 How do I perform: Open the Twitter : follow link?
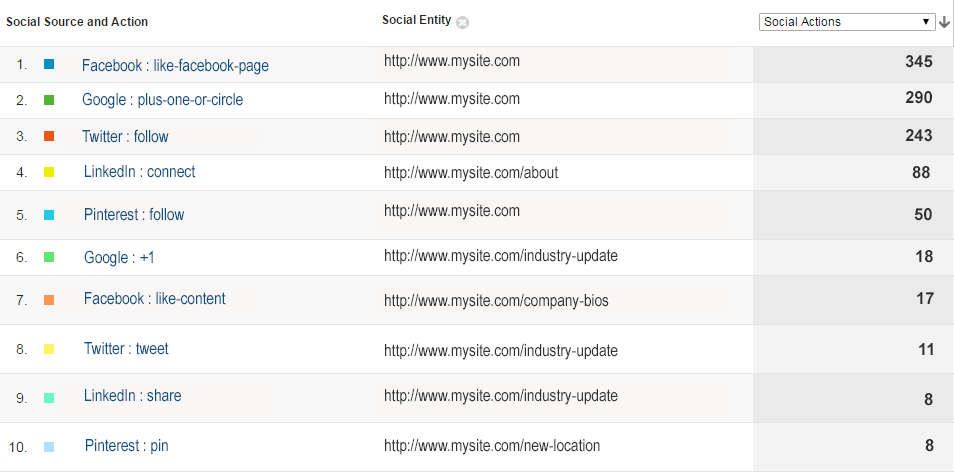tap(125, 136)
